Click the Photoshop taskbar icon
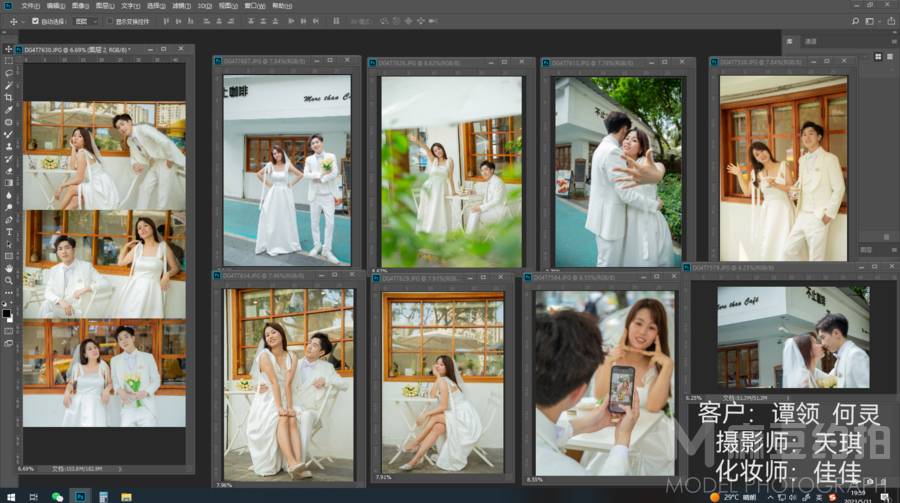 80,496
